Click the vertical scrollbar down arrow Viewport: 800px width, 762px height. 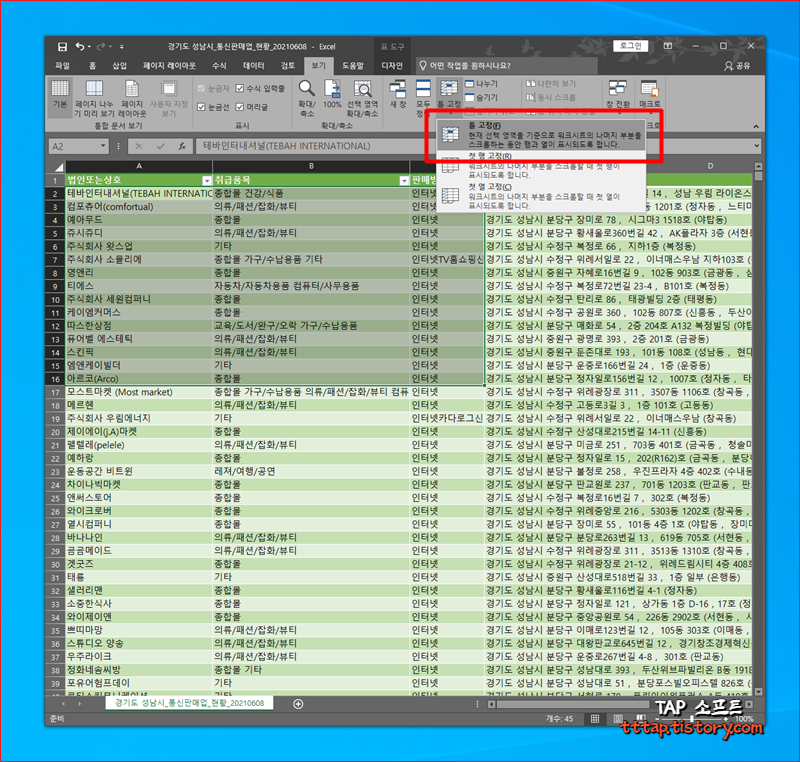tap(758, 692)
